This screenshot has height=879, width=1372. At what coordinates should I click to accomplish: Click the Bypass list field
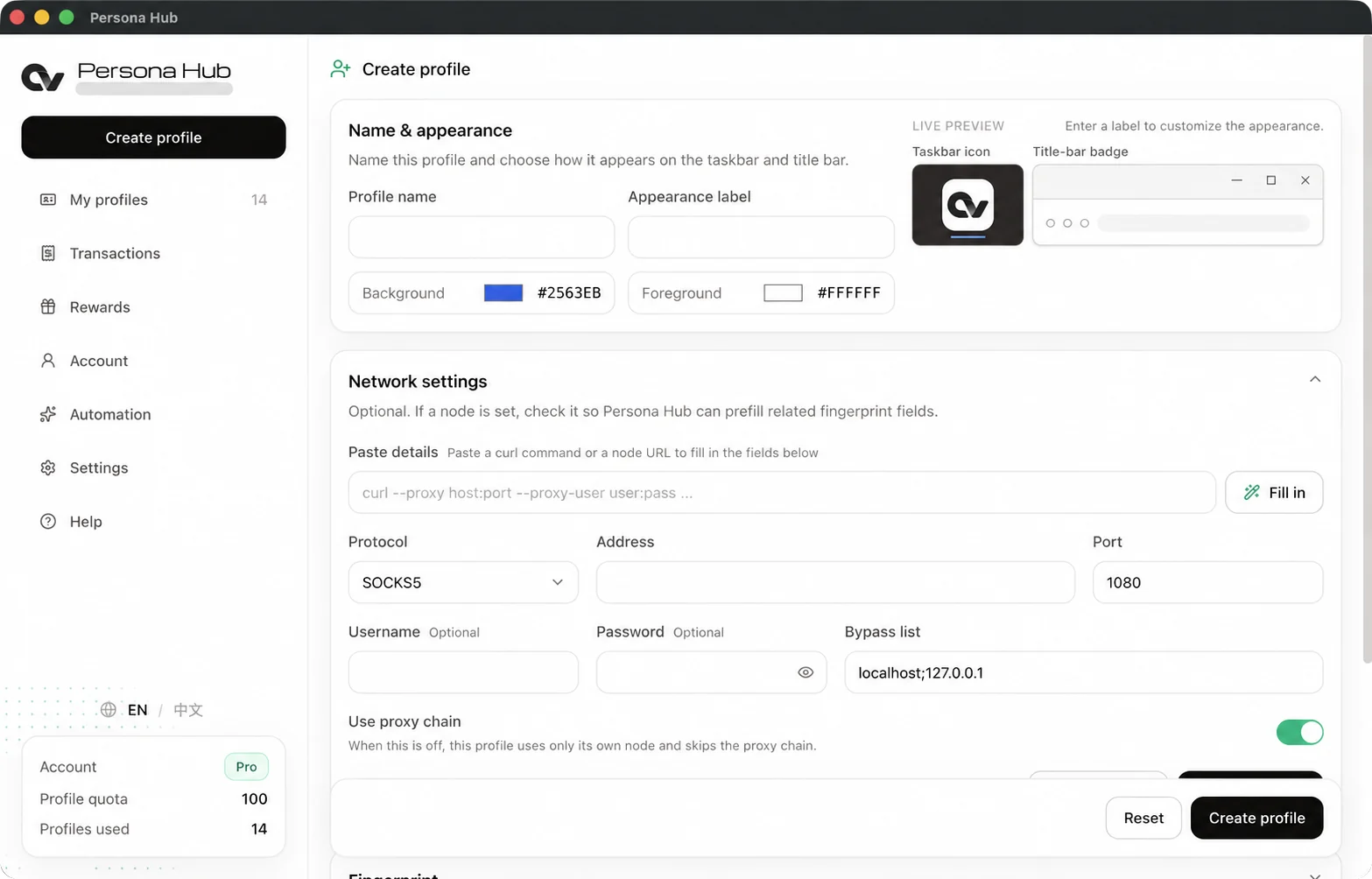1083,672
